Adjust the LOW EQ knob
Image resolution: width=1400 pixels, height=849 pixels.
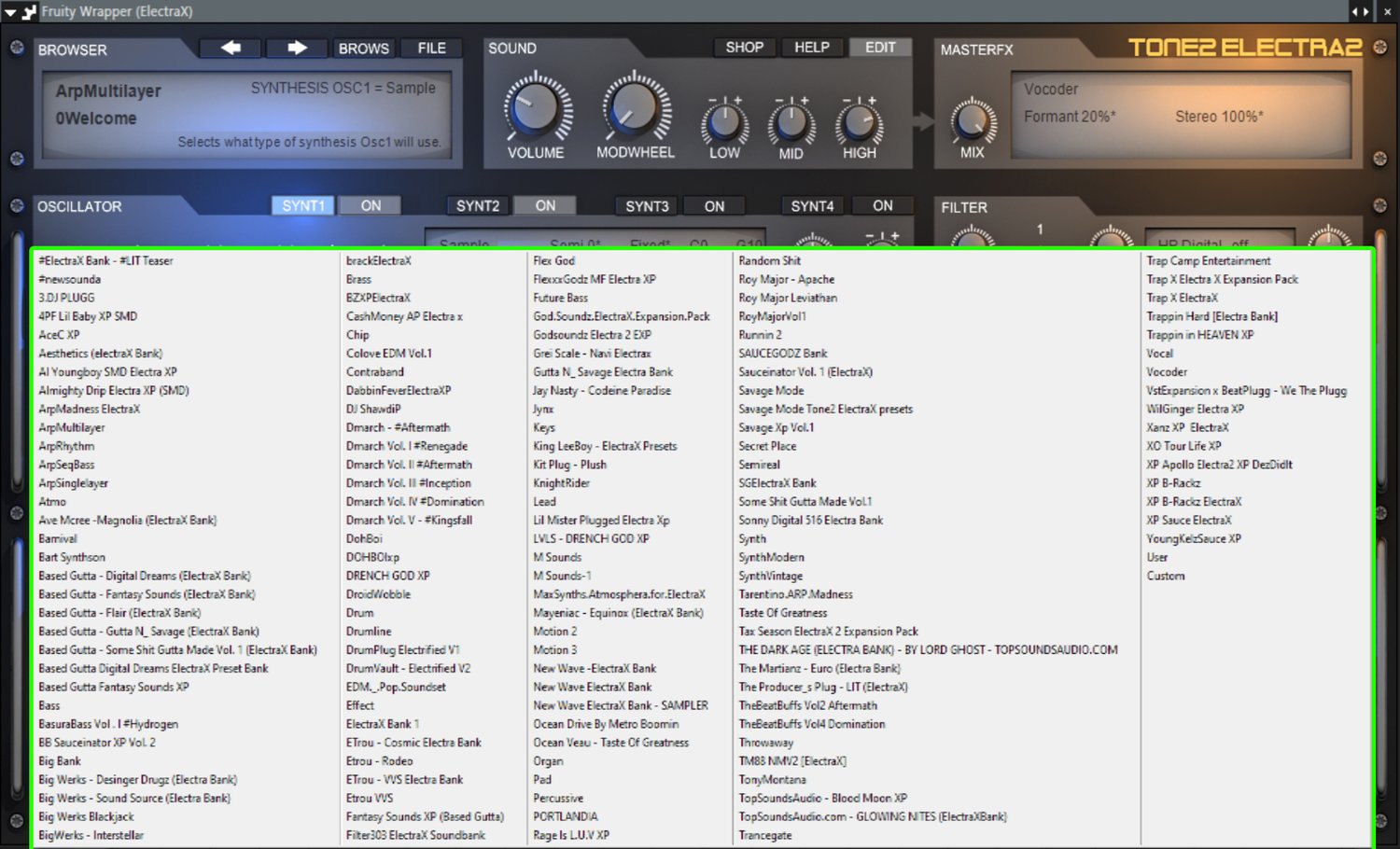[724, 123]
